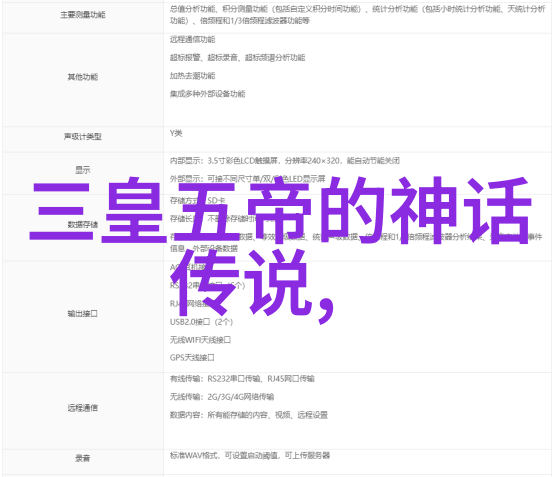The width and height of the screenshot is (554, 477).
Task: Select the 其他功能 label cell
Action: tap(83, 77)
